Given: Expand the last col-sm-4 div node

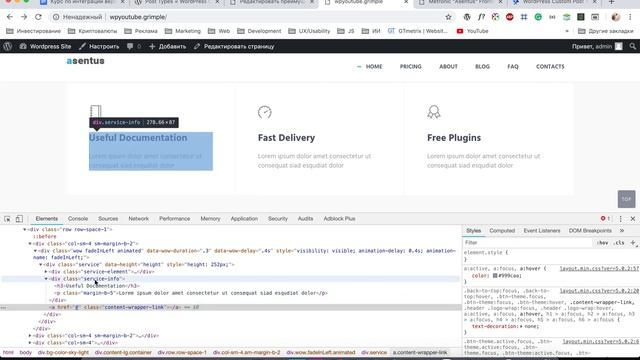Looking at the screenshot, I should [x=30, y=343].
